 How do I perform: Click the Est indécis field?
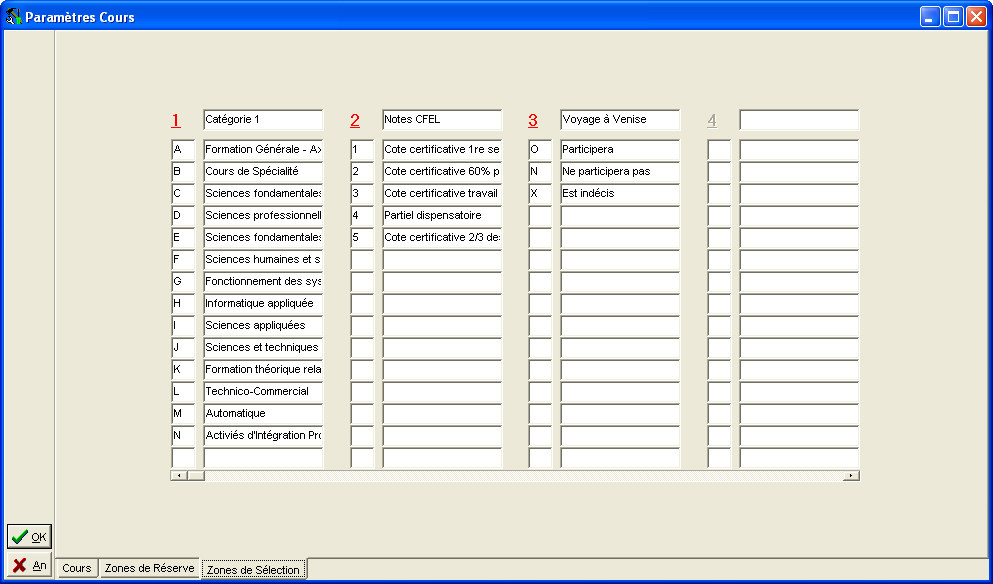(x=620, y=194)
